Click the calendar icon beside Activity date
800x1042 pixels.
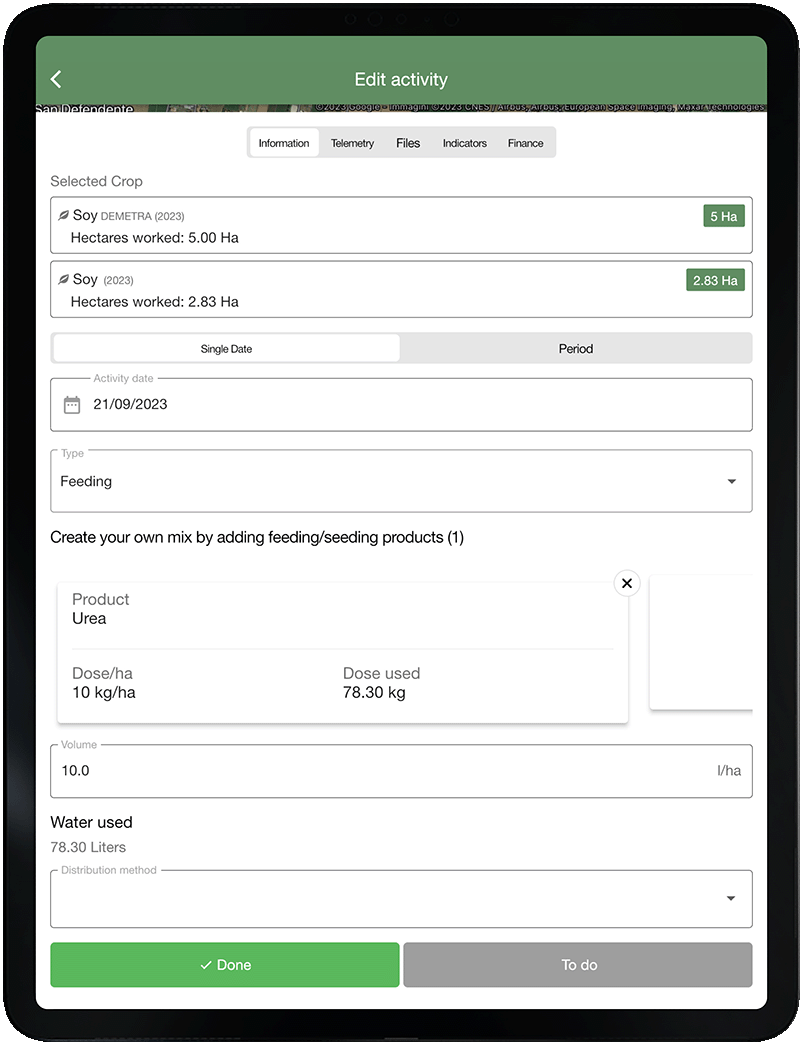click(70, 404)
